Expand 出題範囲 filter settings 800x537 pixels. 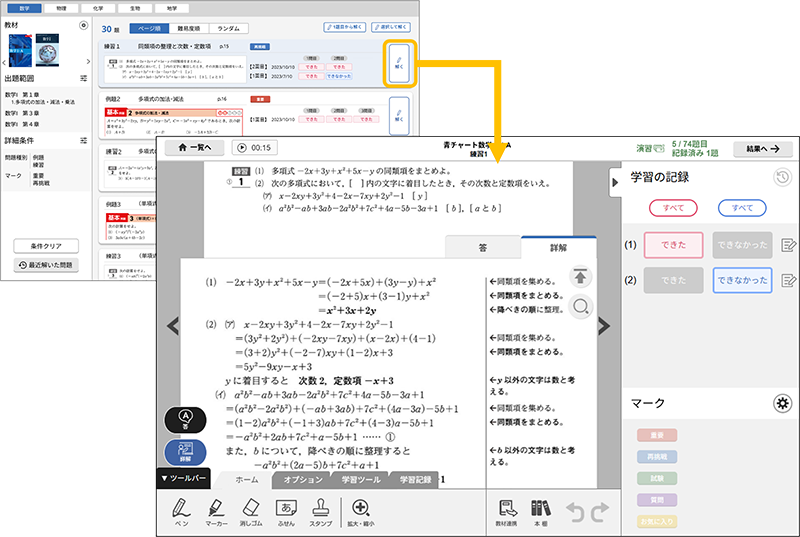pos(85,77)
